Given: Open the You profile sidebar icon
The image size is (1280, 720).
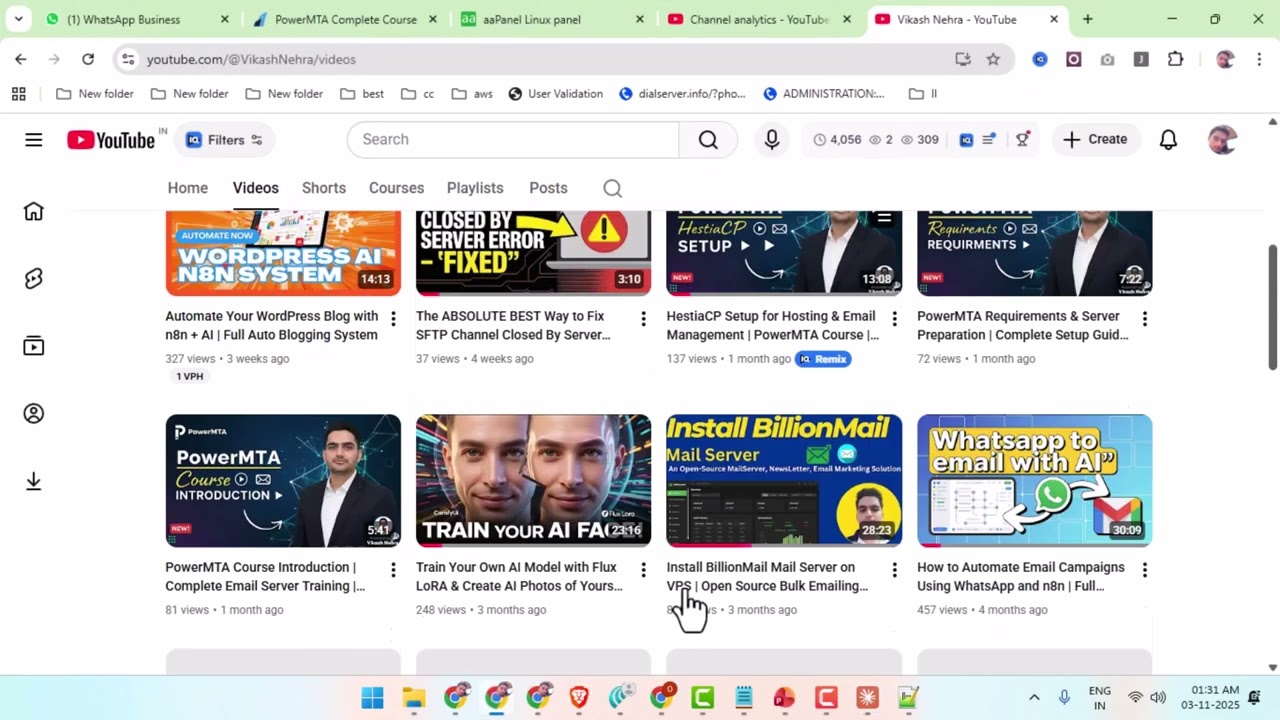Looking at the screenshot, I should point(34,413).
